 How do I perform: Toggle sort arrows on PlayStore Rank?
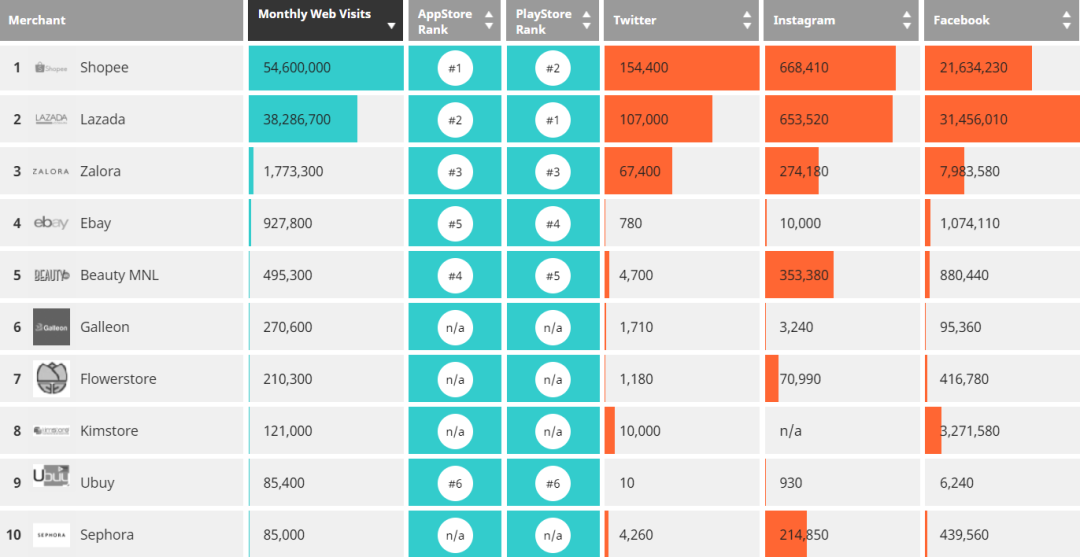click(588, 20)
